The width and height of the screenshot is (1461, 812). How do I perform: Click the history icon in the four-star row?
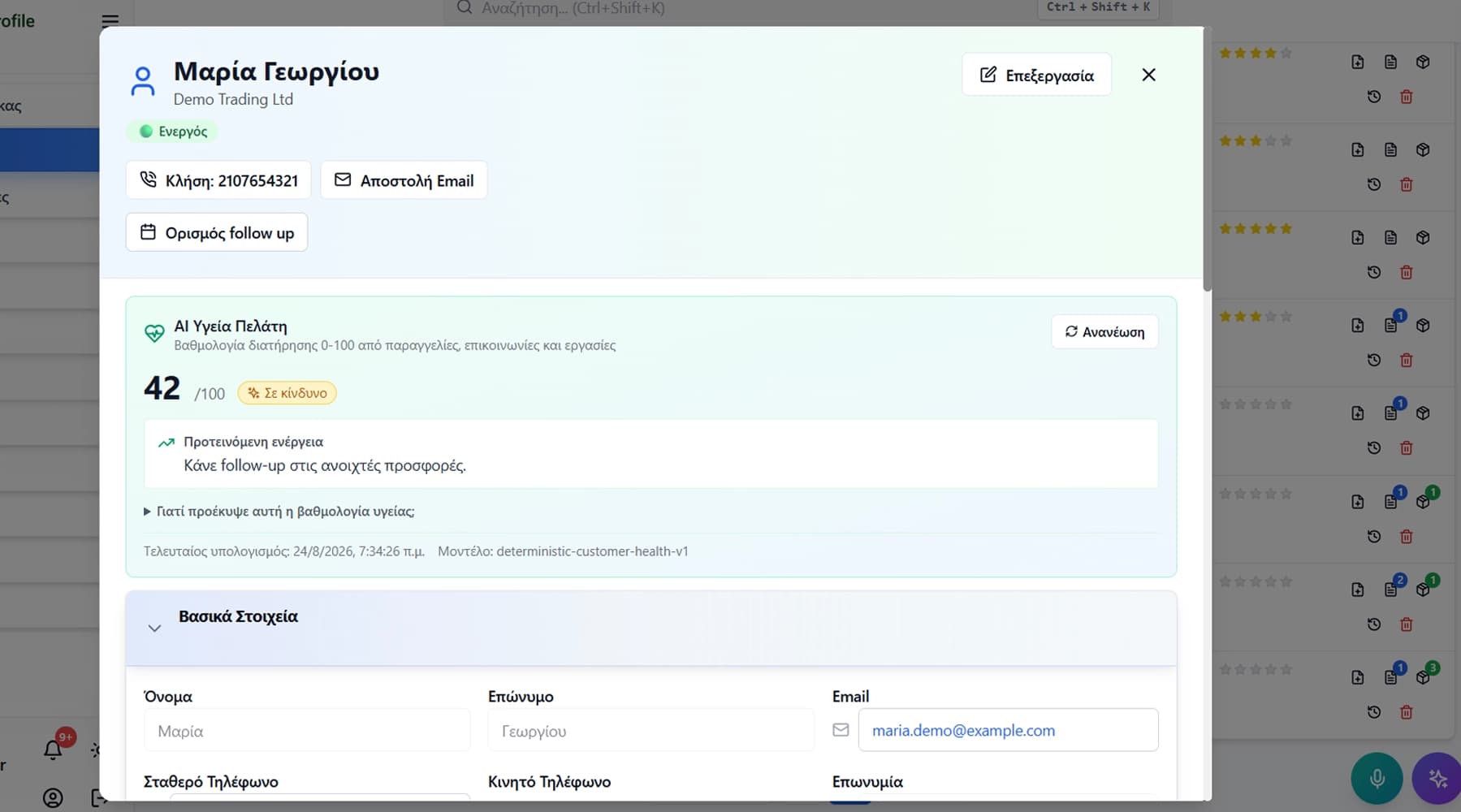pyautogui.click(x=1374, y=97)
